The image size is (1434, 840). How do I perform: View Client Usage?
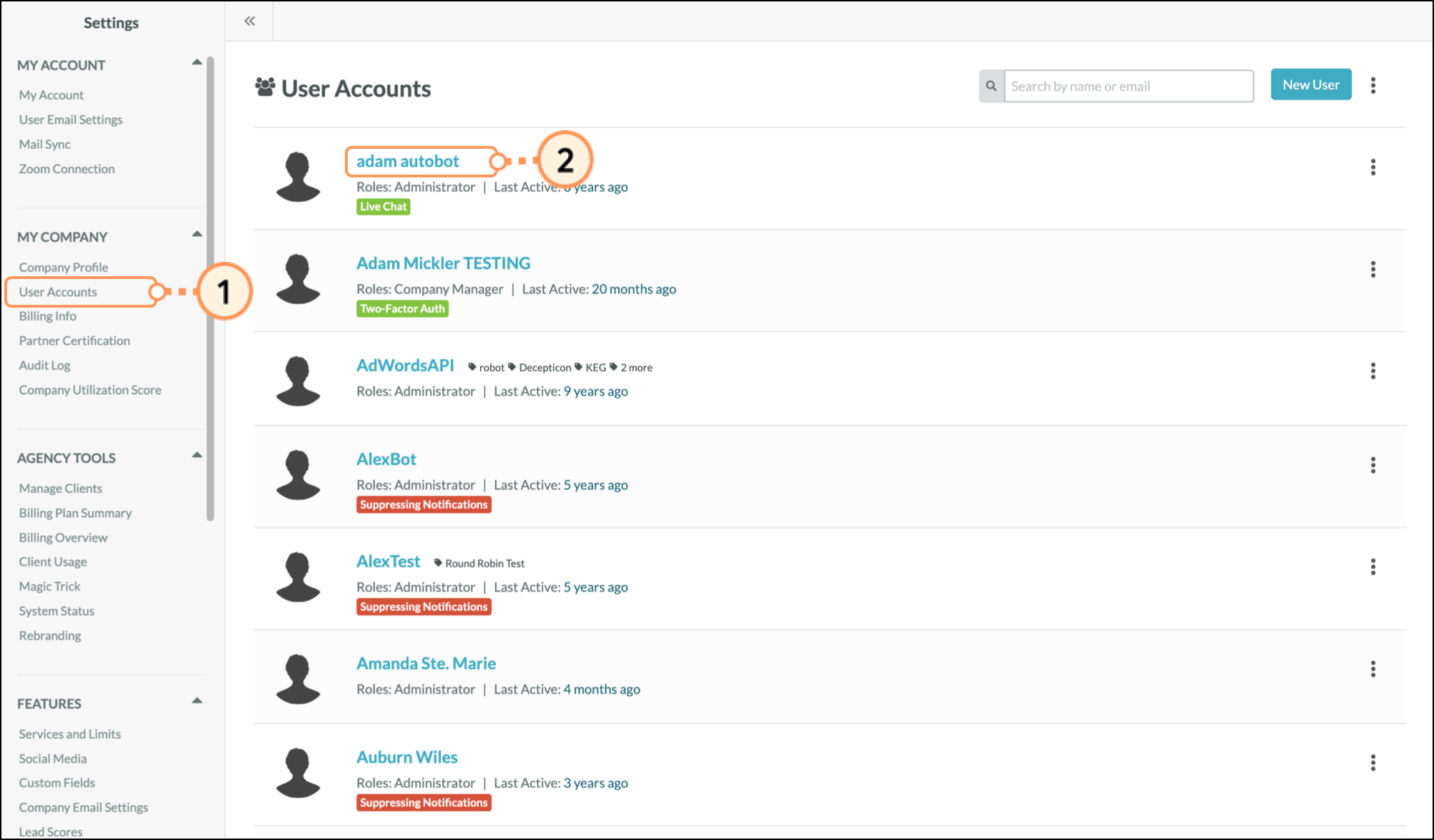53,562
